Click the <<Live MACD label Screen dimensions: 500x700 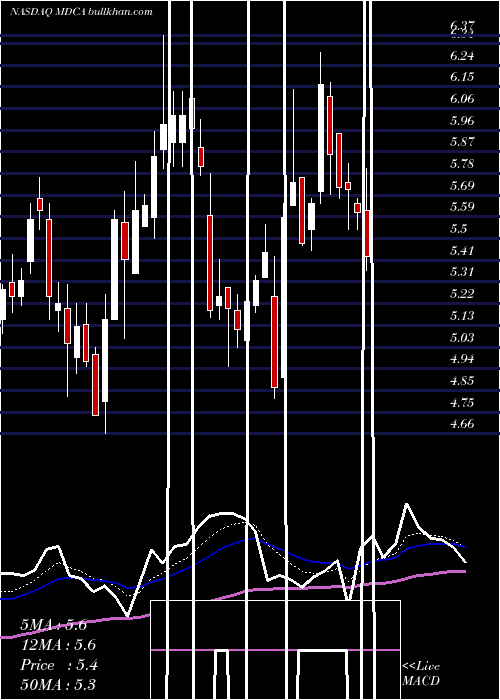(x=421, y=673)
